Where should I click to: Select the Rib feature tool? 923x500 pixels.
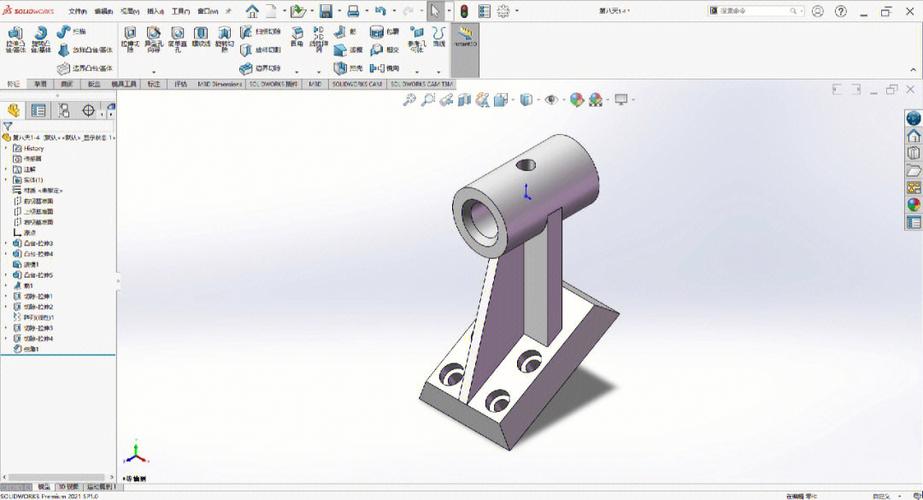coord(345,32)
